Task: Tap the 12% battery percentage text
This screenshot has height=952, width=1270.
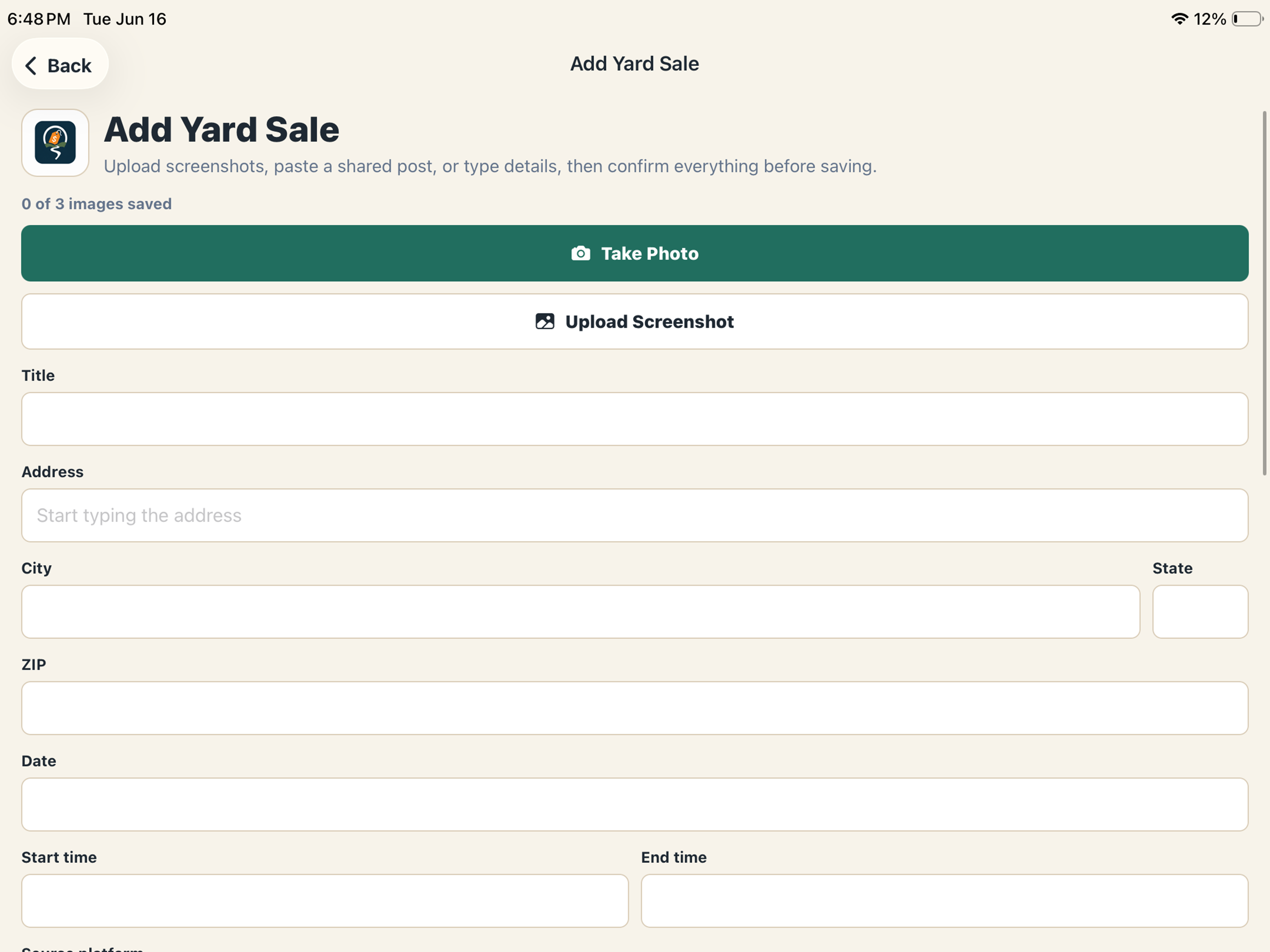Action: point(1210,19)
